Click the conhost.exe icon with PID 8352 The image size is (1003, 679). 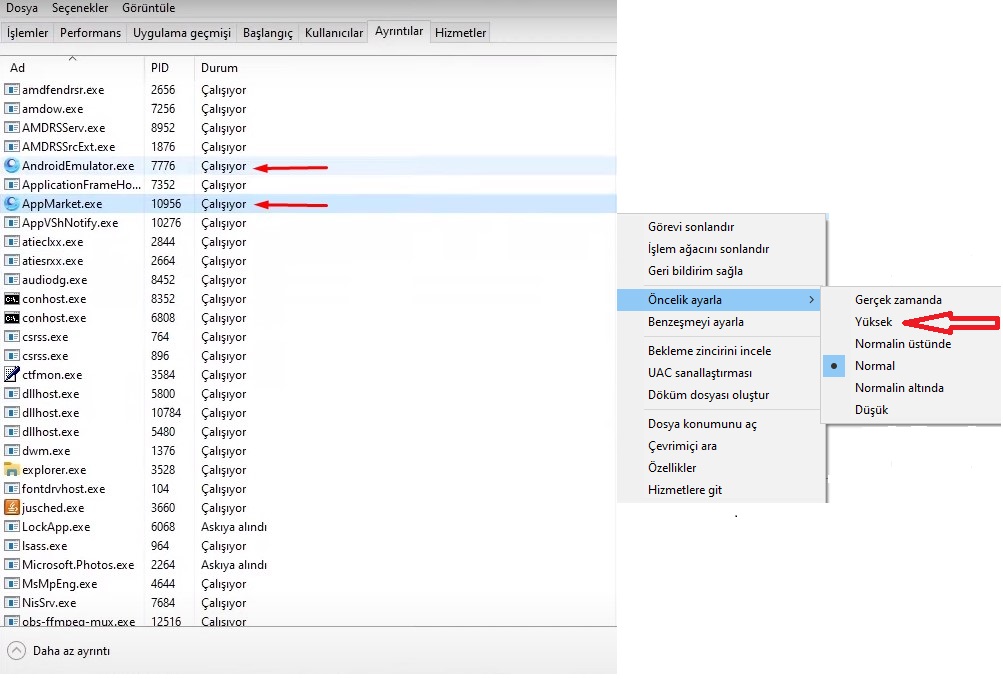point(12,299)
